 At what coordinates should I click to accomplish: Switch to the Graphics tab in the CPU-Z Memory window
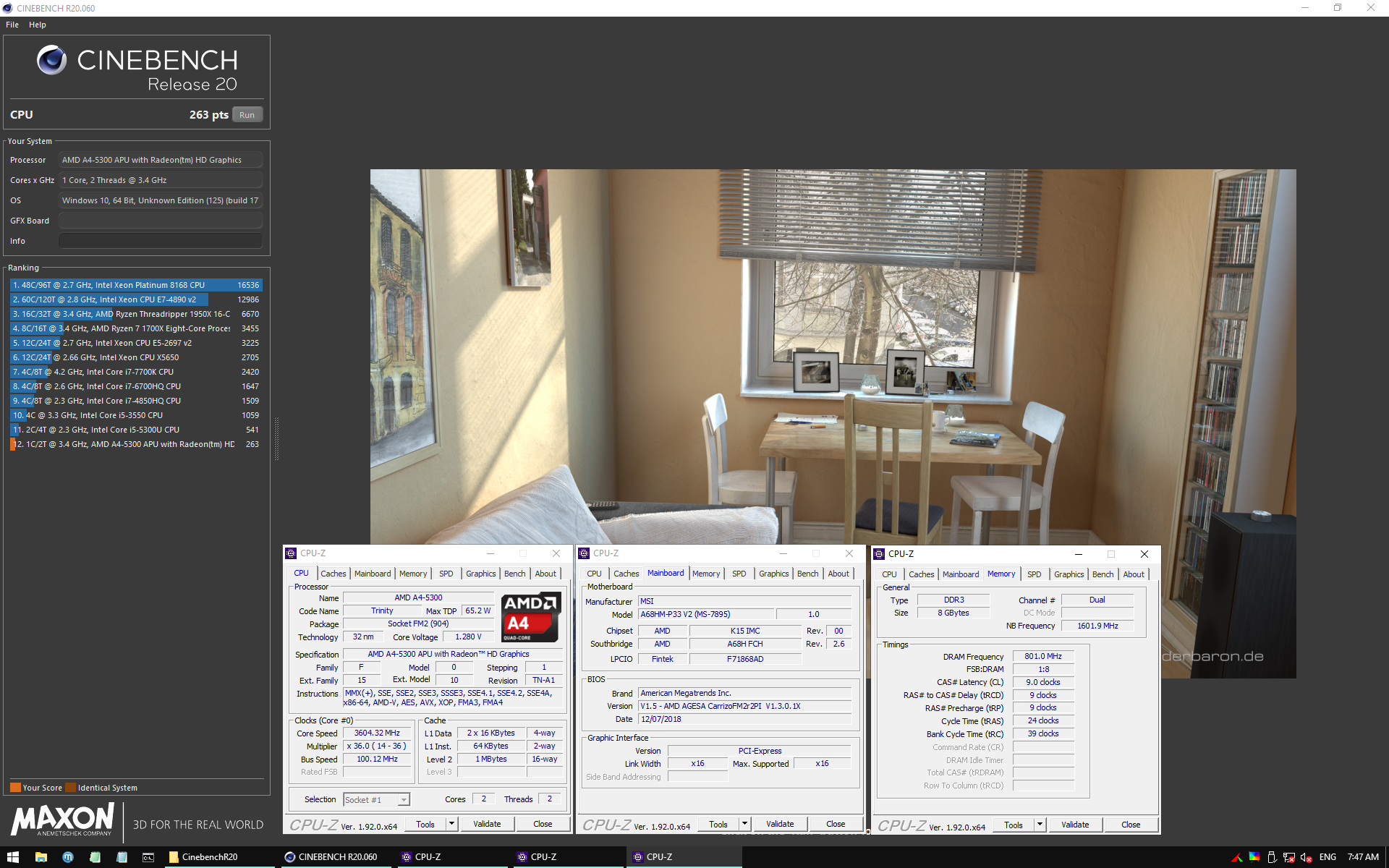coord(1069,574)
